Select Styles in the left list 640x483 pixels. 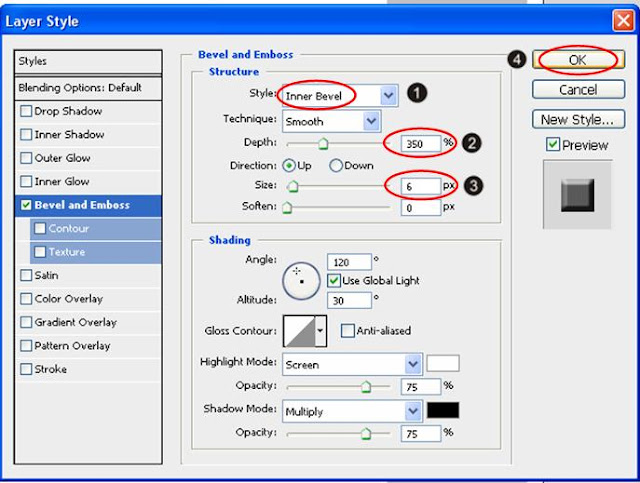pos(88,62)
